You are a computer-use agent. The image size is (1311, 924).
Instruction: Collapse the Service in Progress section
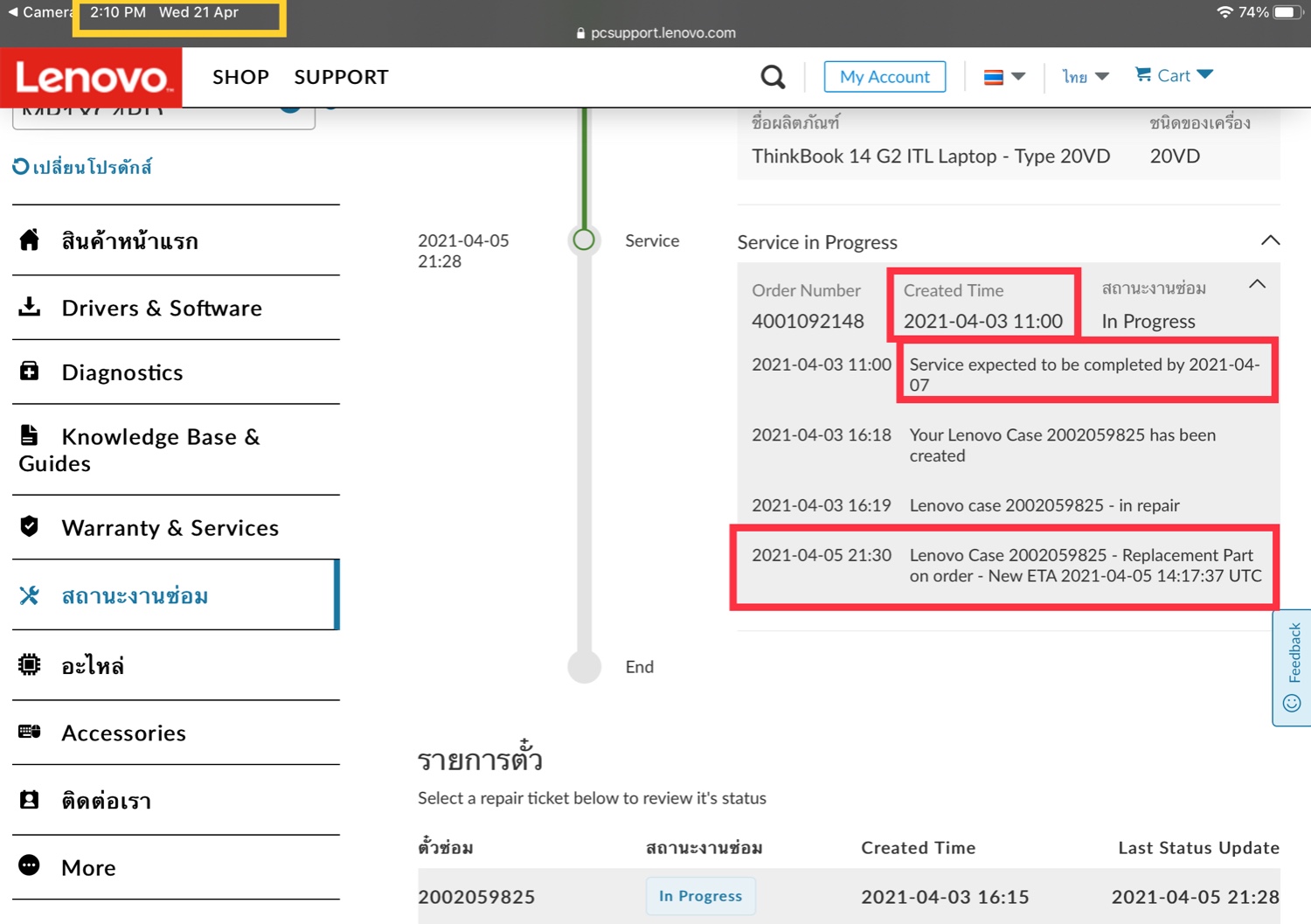point(1270,240)
